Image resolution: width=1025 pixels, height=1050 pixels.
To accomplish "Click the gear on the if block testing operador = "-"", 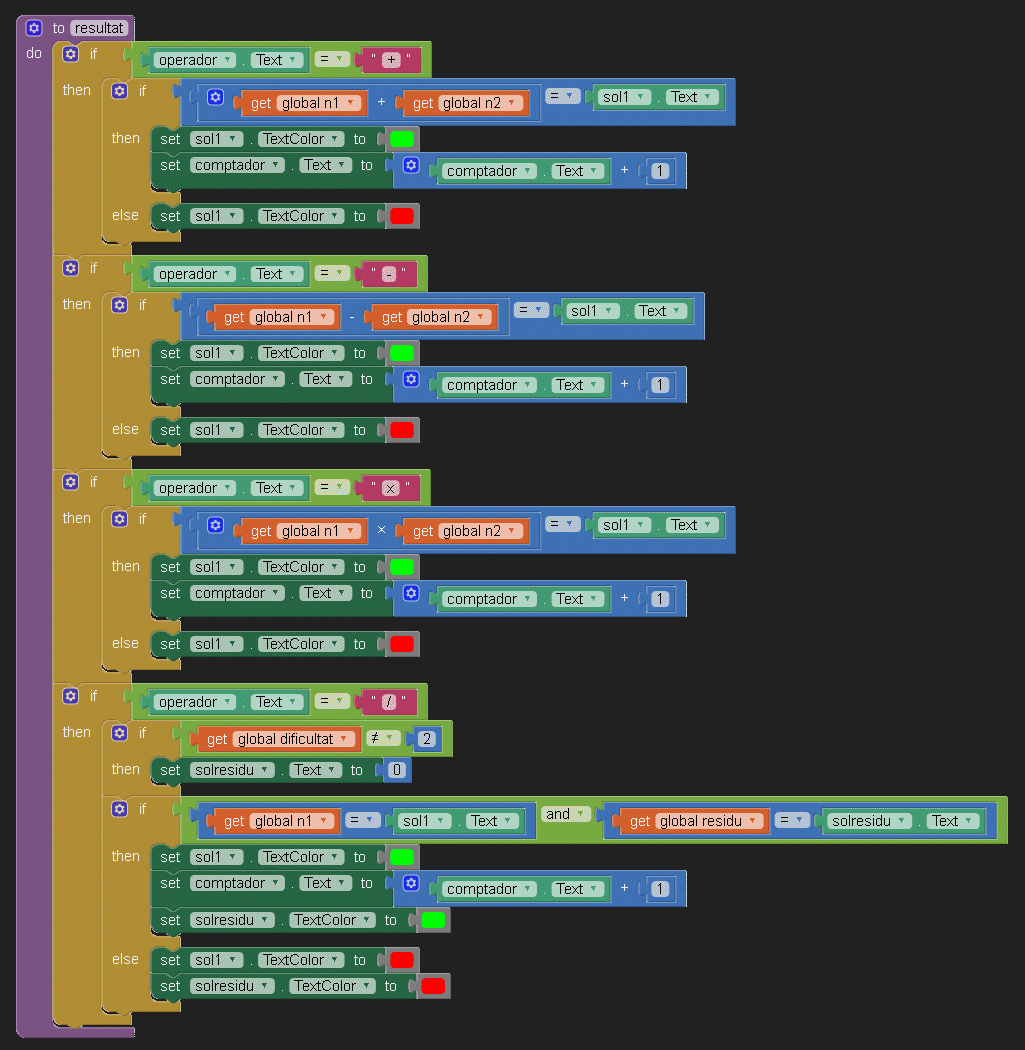I will click(x=71, y=268).
